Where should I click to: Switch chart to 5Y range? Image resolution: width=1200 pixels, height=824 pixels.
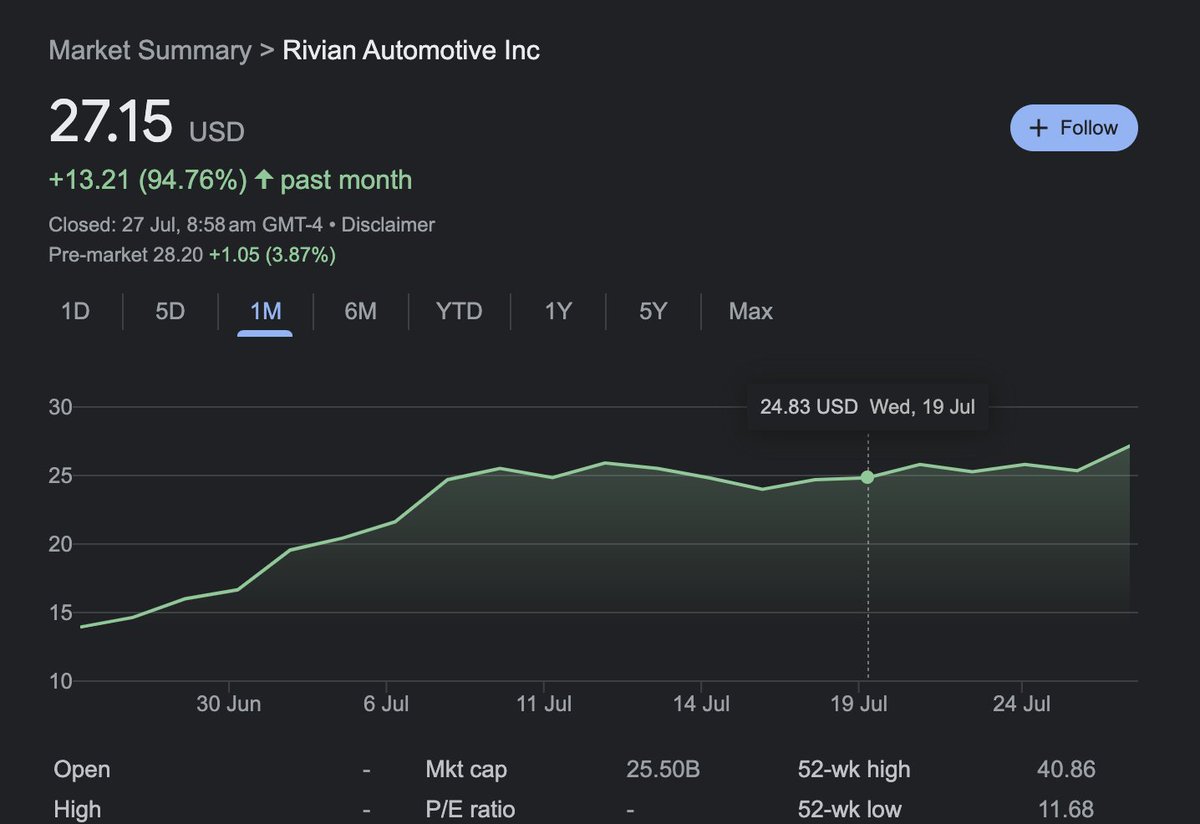click(652, 311)
